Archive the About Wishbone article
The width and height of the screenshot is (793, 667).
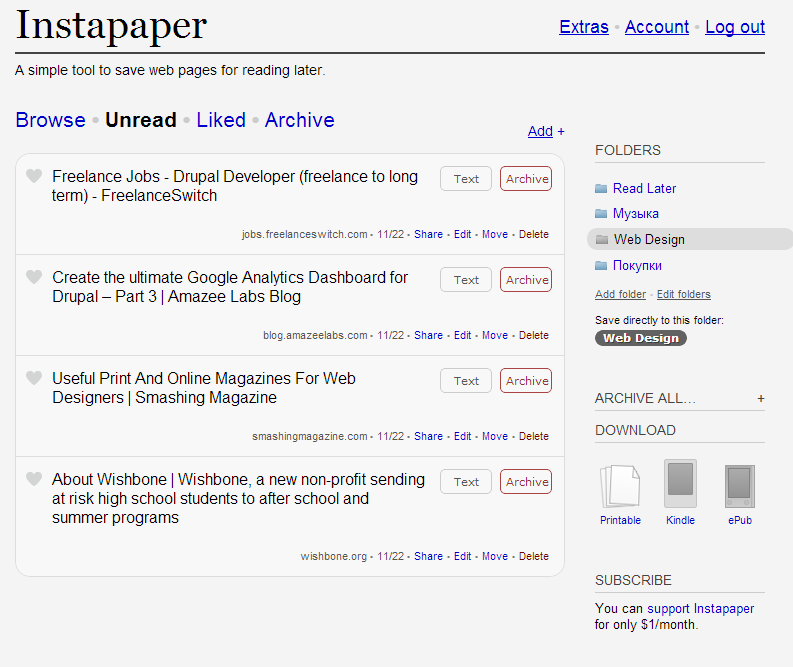526,481
